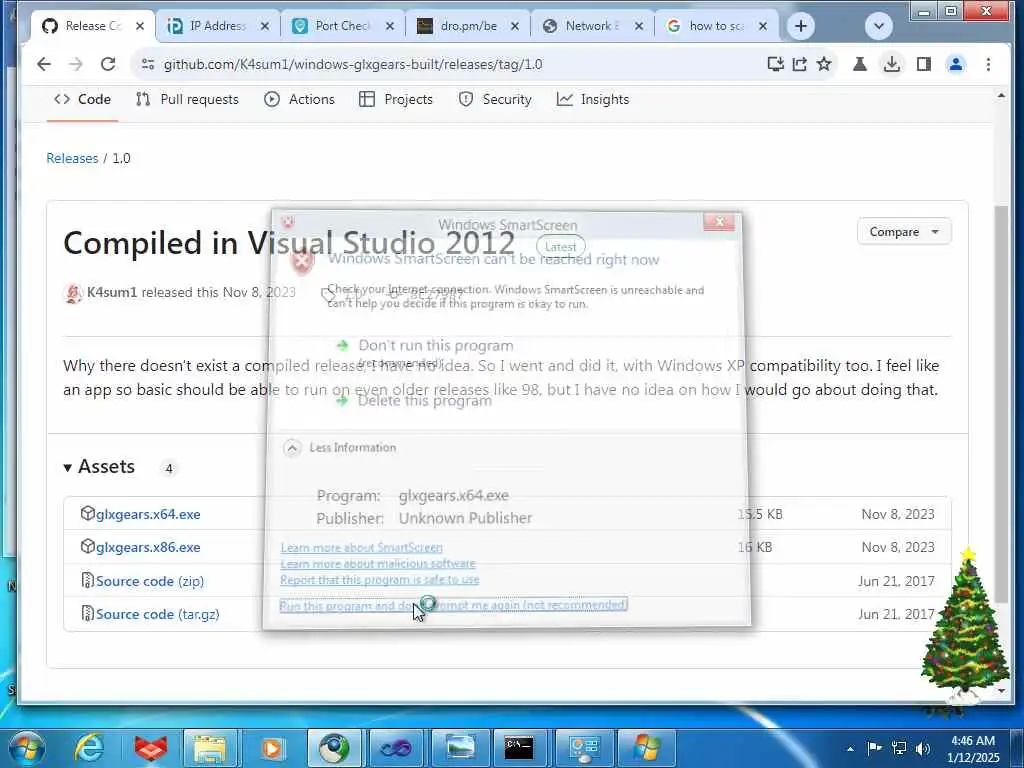Viewport: 1024px width, 768px height.
Task: Switch to the IP Address tab
Action: point(218,26)
